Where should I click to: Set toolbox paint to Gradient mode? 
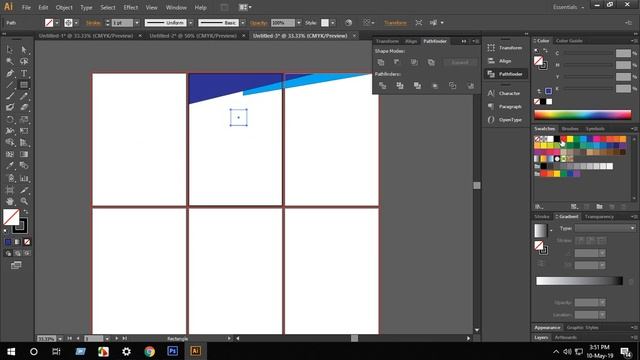coord(17,242)
